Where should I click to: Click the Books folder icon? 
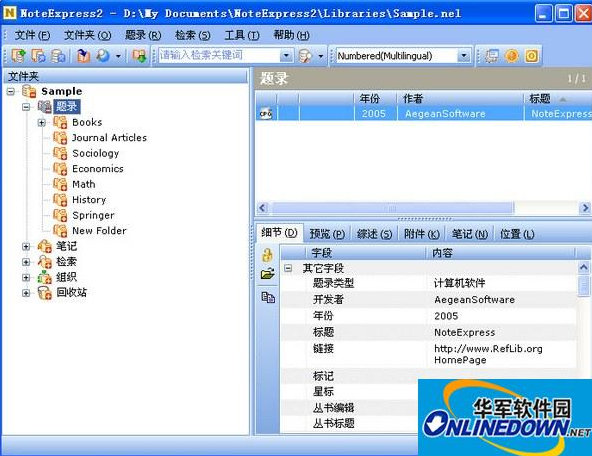(60, 122)
